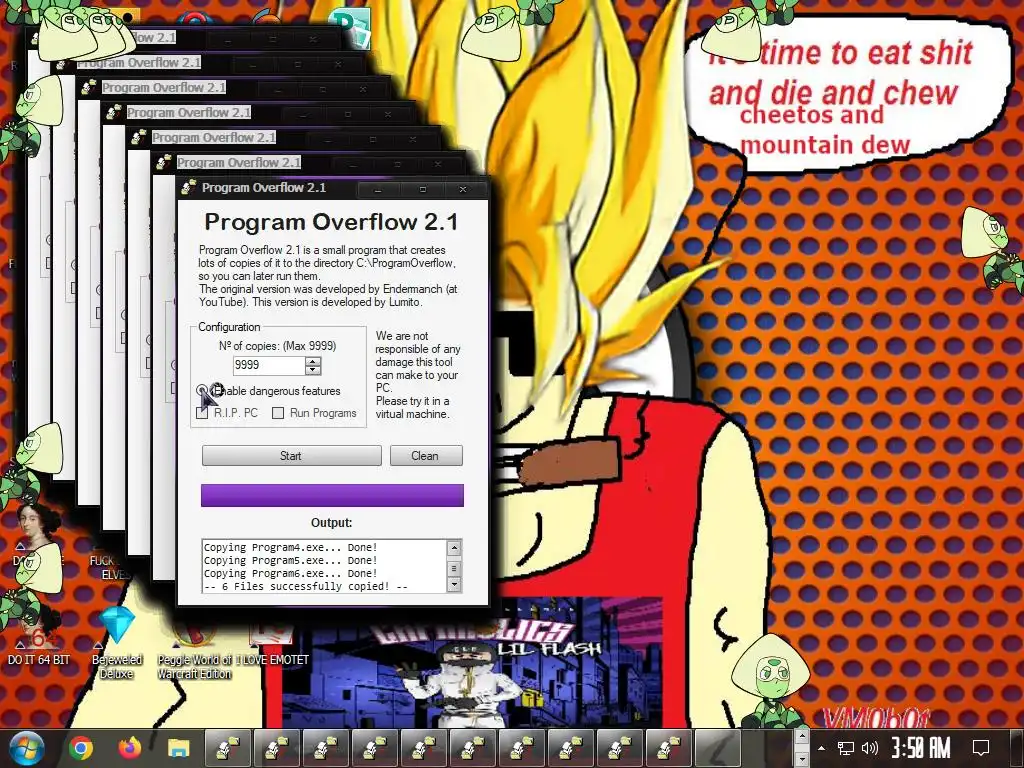Open File Explorer from the taskbar
The height and width of the screenshot is (768, 1024).
tap(178, 748)
